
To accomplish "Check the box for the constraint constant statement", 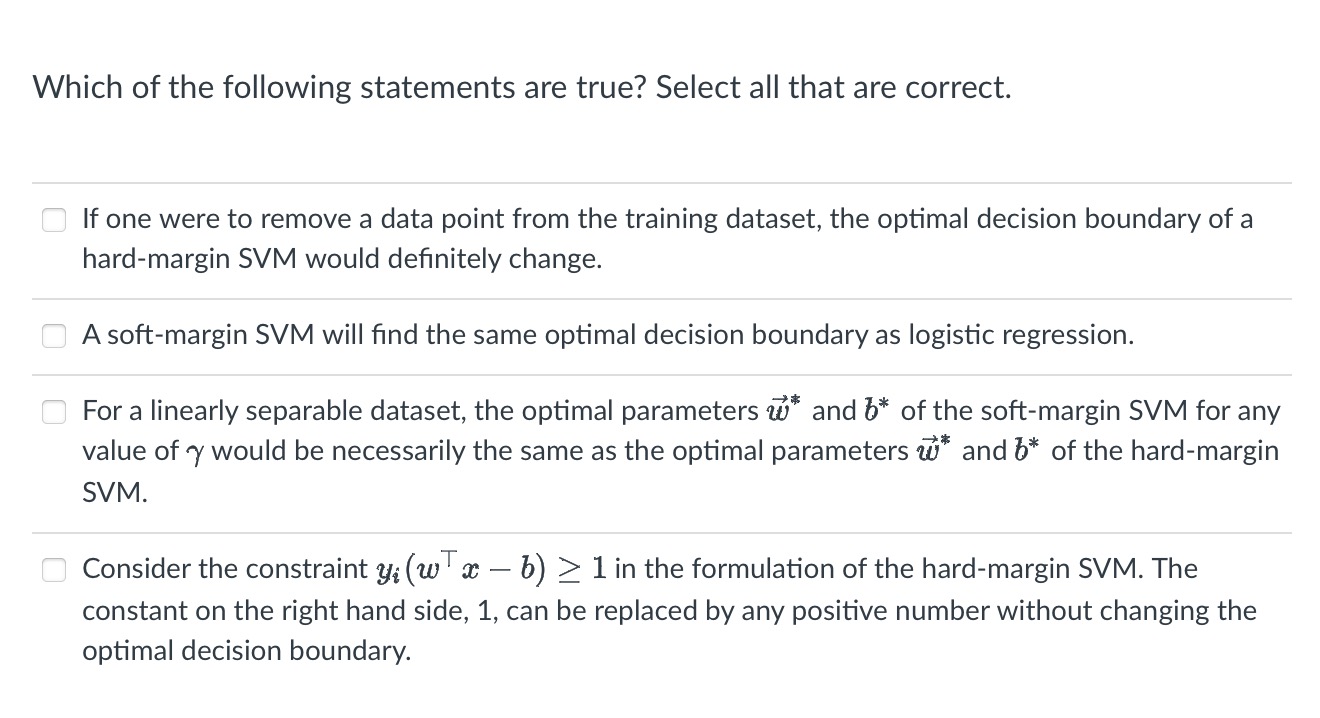I will [x=54, y=569].
